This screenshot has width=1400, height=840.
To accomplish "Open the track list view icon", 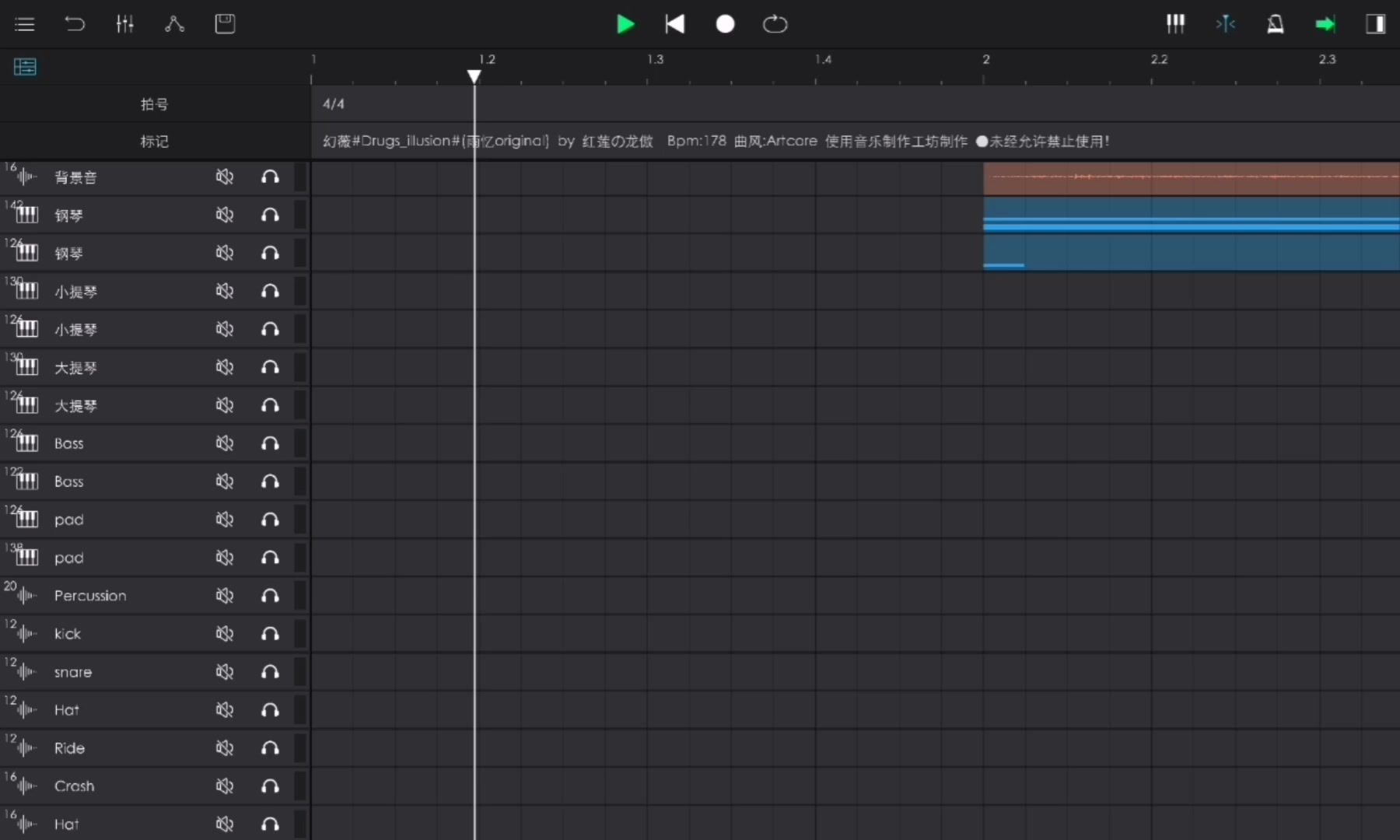I will (25, 67).
